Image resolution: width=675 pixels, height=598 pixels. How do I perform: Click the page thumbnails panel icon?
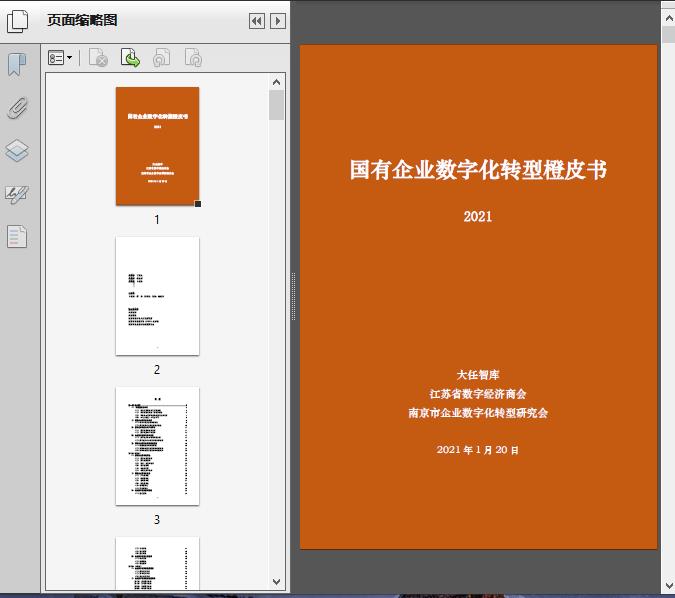click(x=18, y=21)
